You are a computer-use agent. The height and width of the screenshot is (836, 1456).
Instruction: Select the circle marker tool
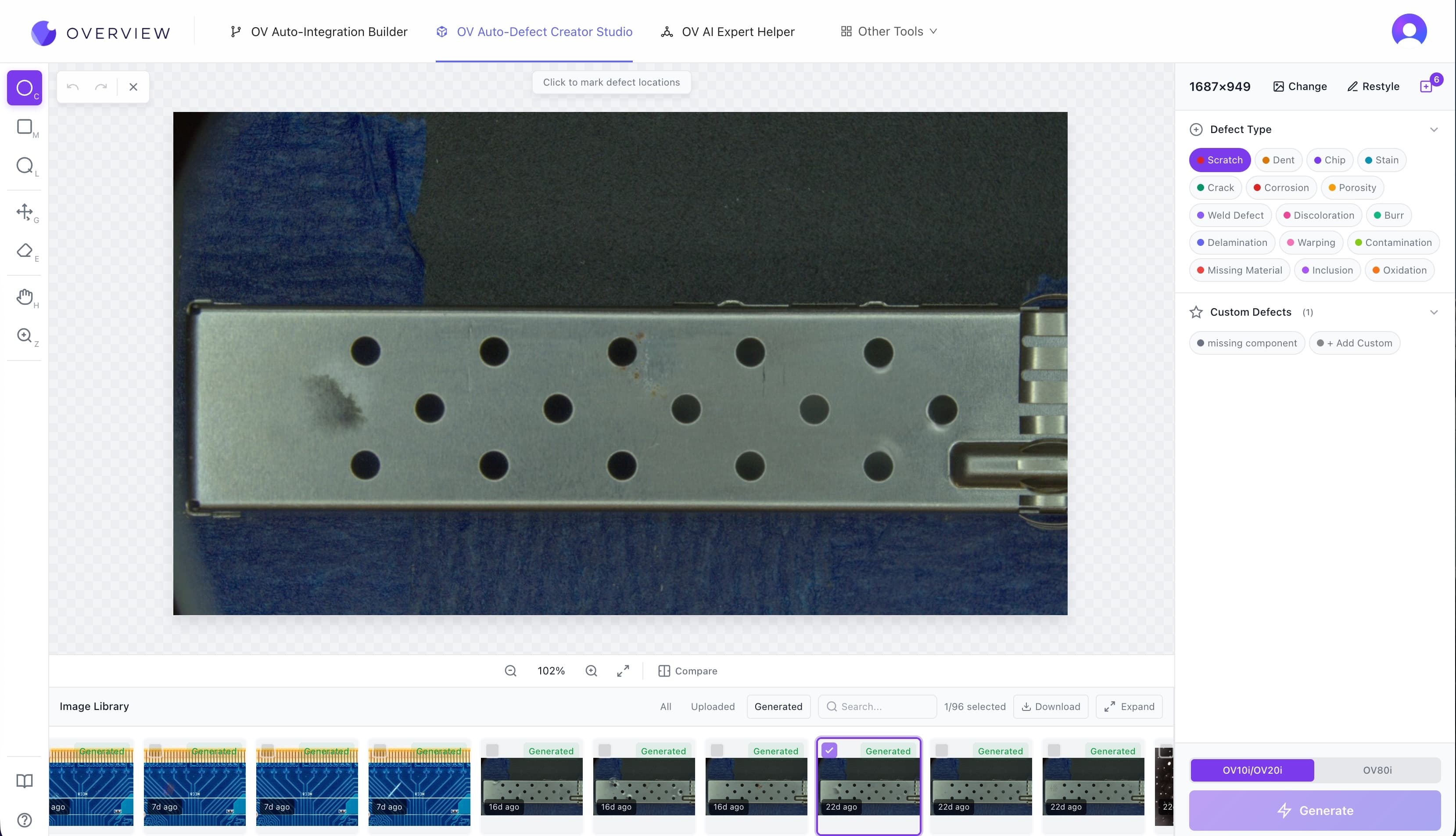[24, 88]
